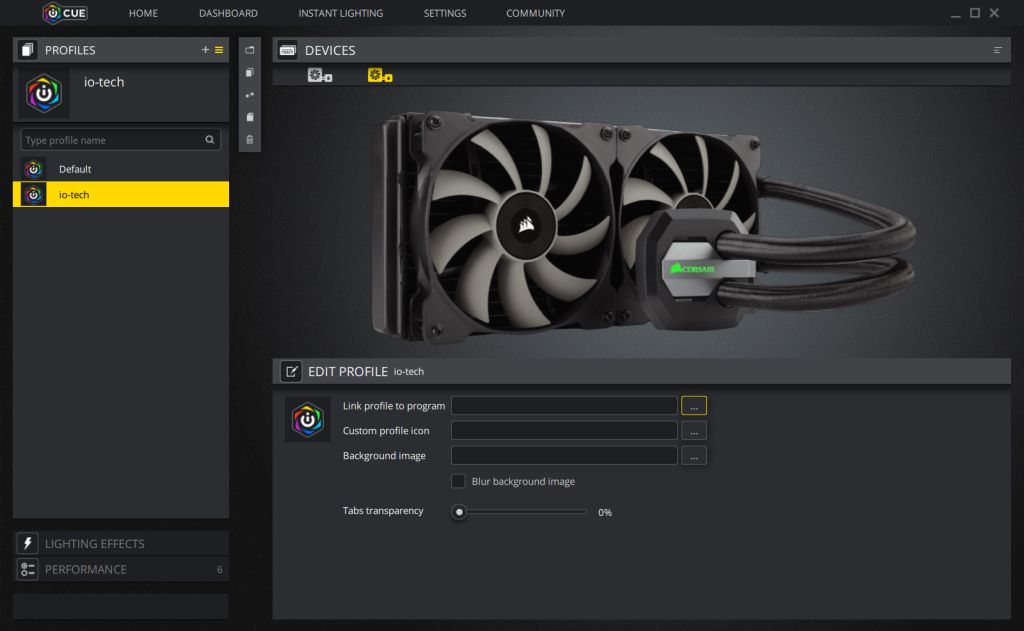Viewport: 1024px width, 631px height.
Task: Click the 'Background image' path field
Action: click(x=564, y=455)
